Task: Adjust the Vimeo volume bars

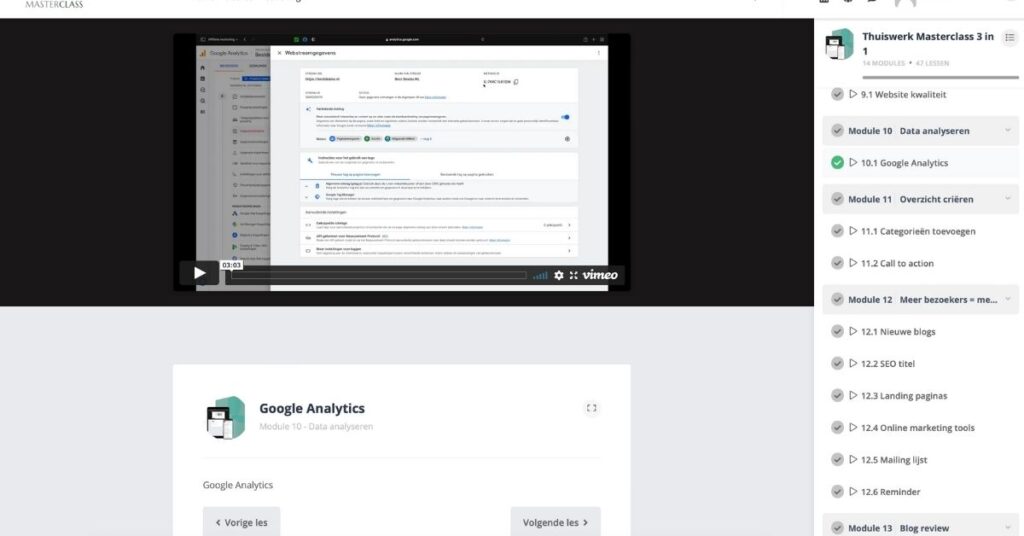Action: [540, 276]
